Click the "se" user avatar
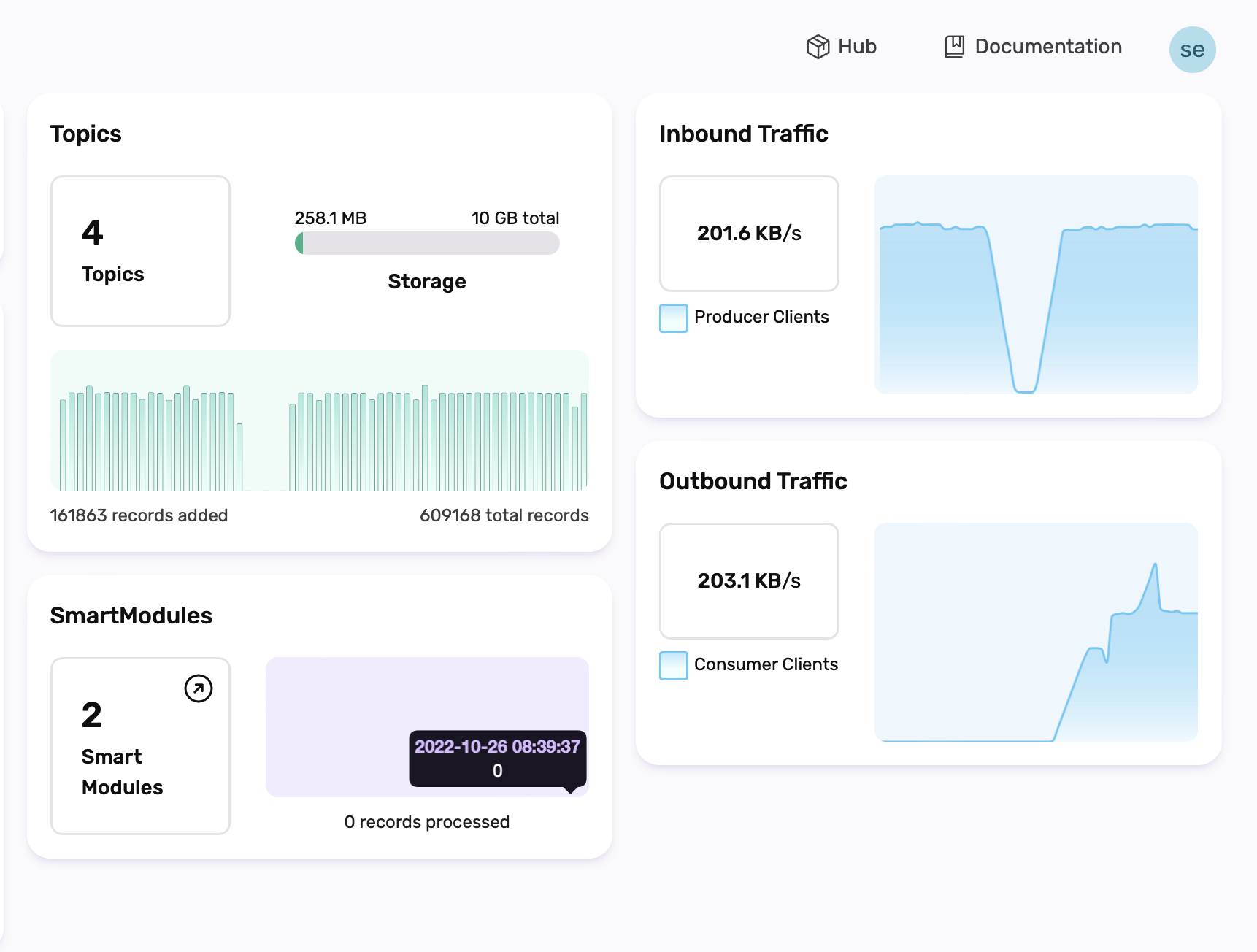 coord(1192,48)
